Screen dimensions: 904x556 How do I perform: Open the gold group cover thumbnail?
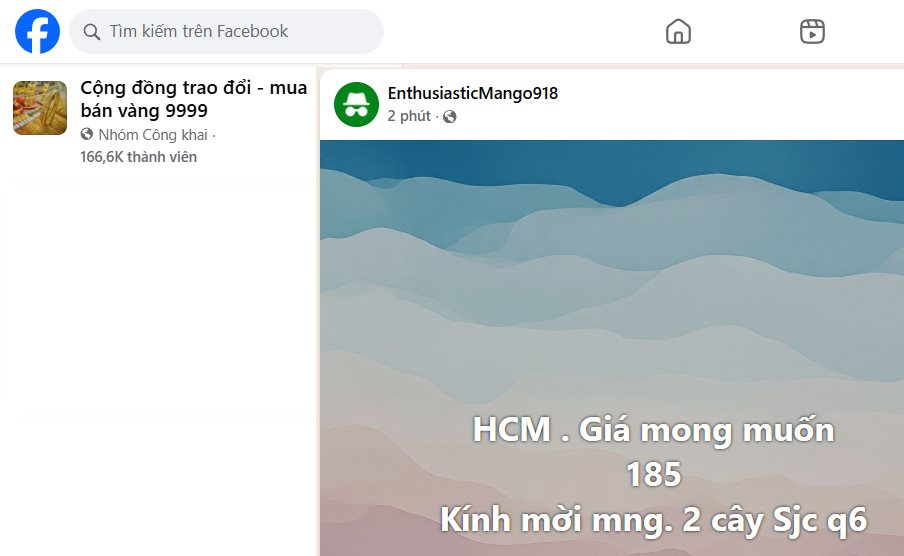(x=40, y=108)
